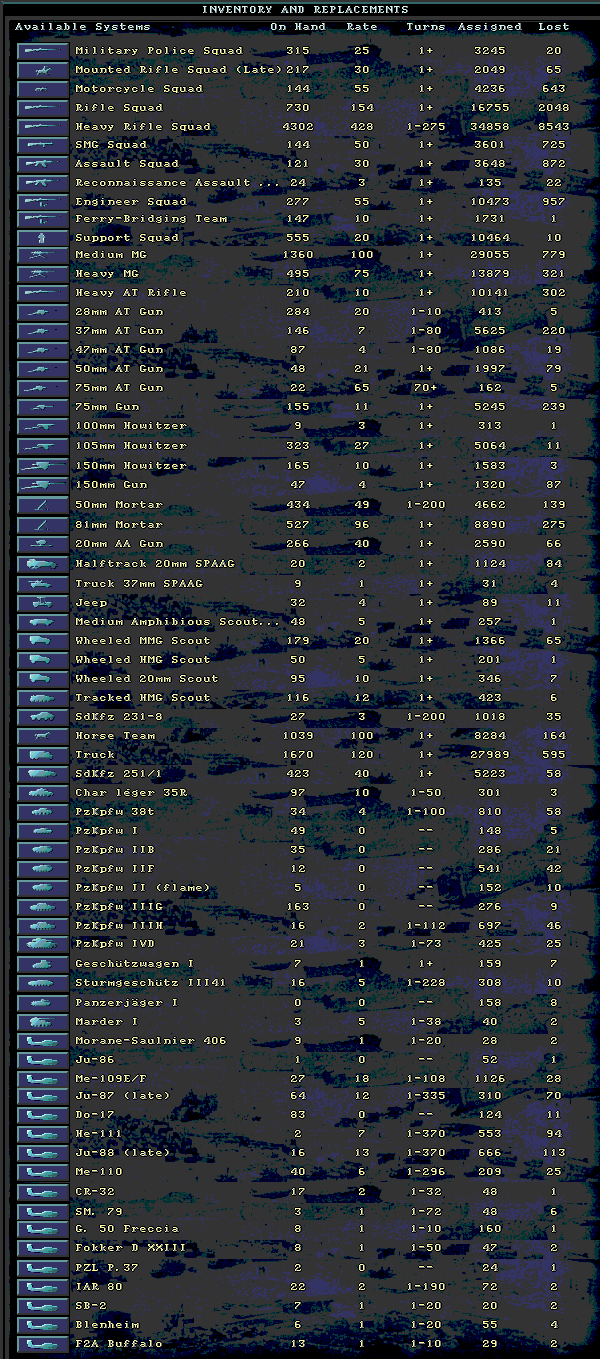Click the Turns column header
The image size is (600, 1359).
(x=426, y=26)
